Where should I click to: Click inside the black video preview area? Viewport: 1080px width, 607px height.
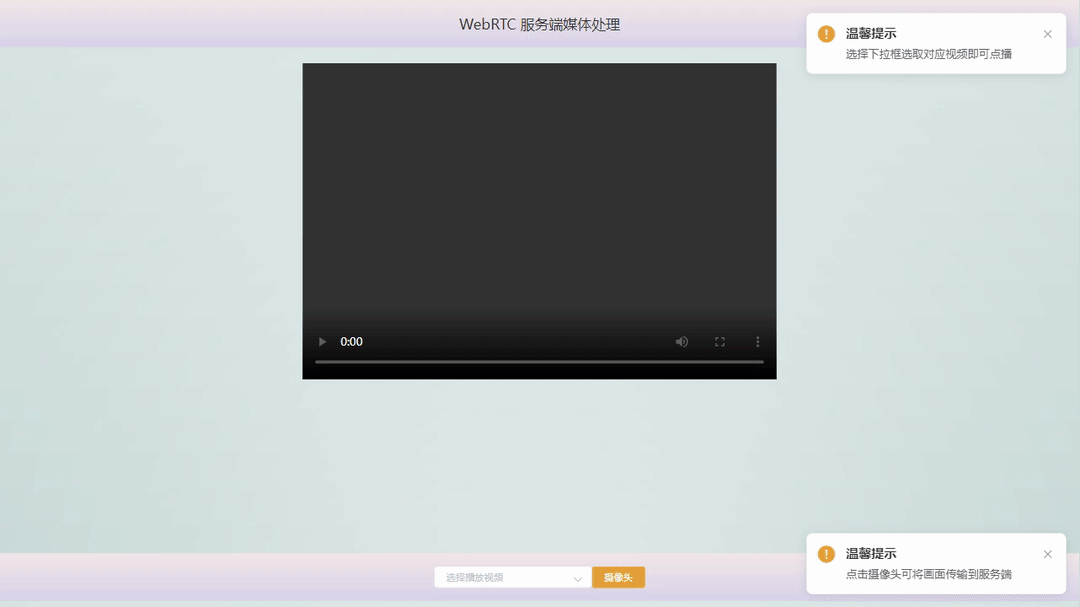point(539,200)
